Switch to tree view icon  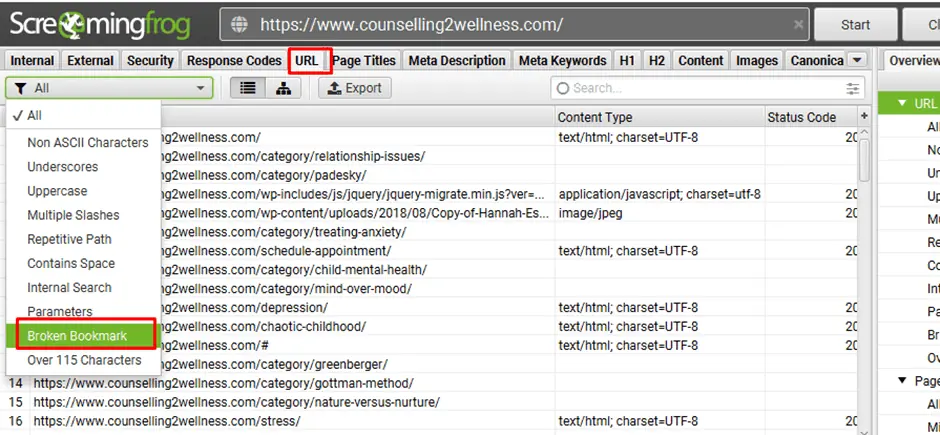coord(283,88)
